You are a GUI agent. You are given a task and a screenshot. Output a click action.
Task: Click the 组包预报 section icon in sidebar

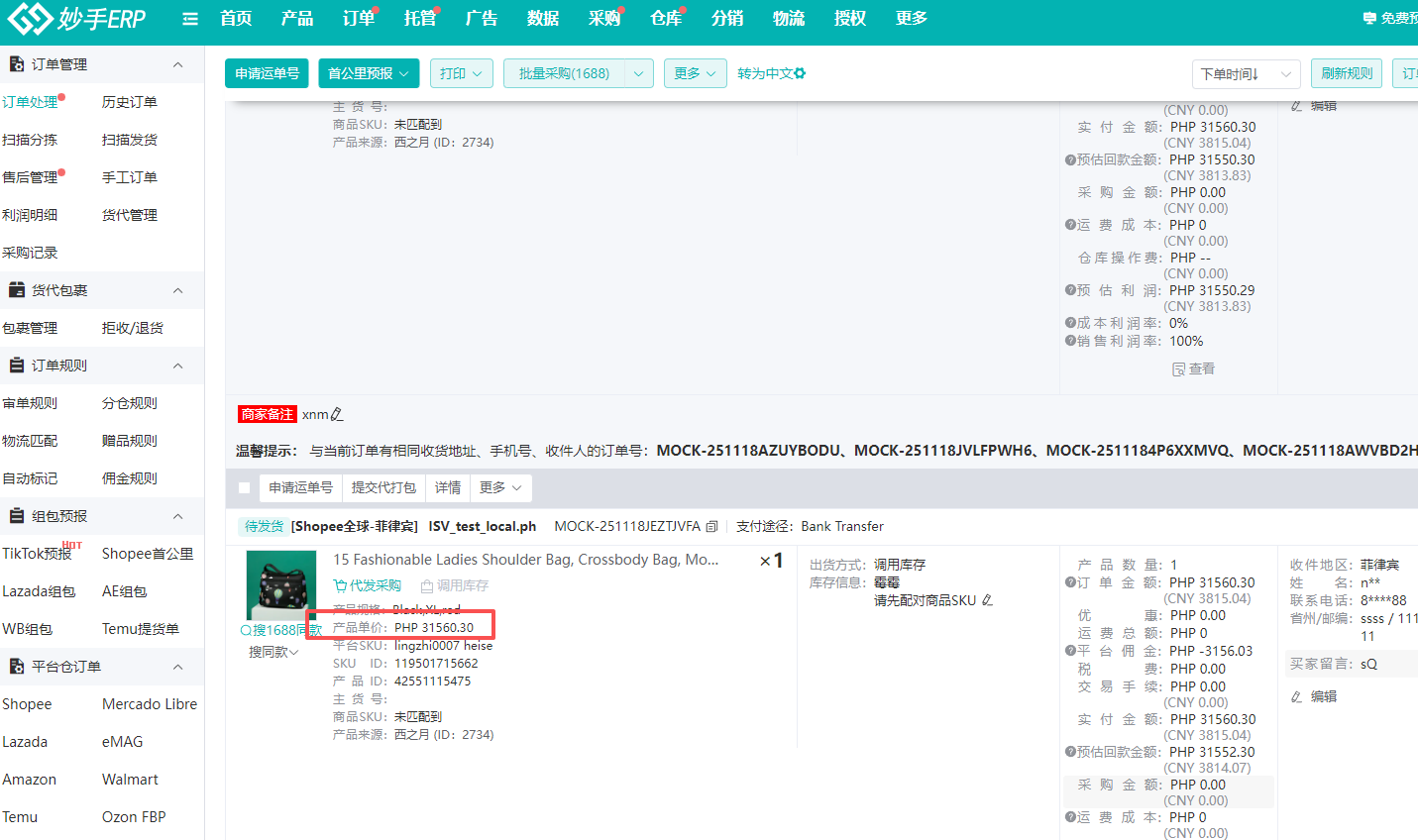17,516
